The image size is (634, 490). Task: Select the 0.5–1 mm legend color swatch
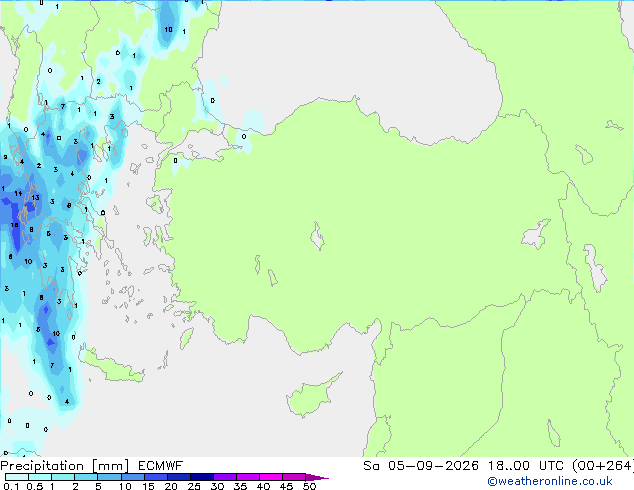pos(40,477)
